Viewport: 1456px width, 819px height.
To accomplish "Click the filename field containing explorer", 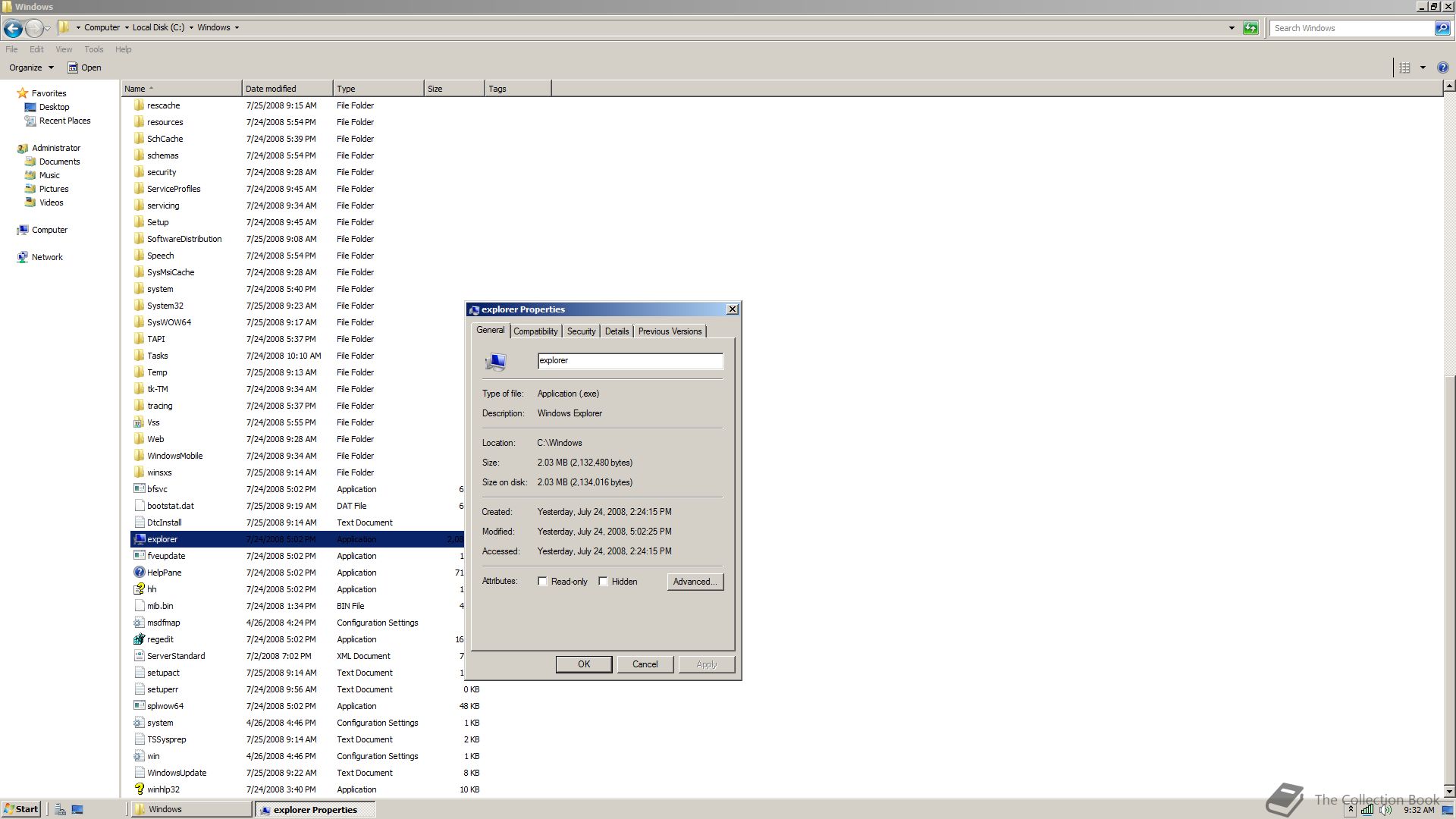I will tap(630, 361).
